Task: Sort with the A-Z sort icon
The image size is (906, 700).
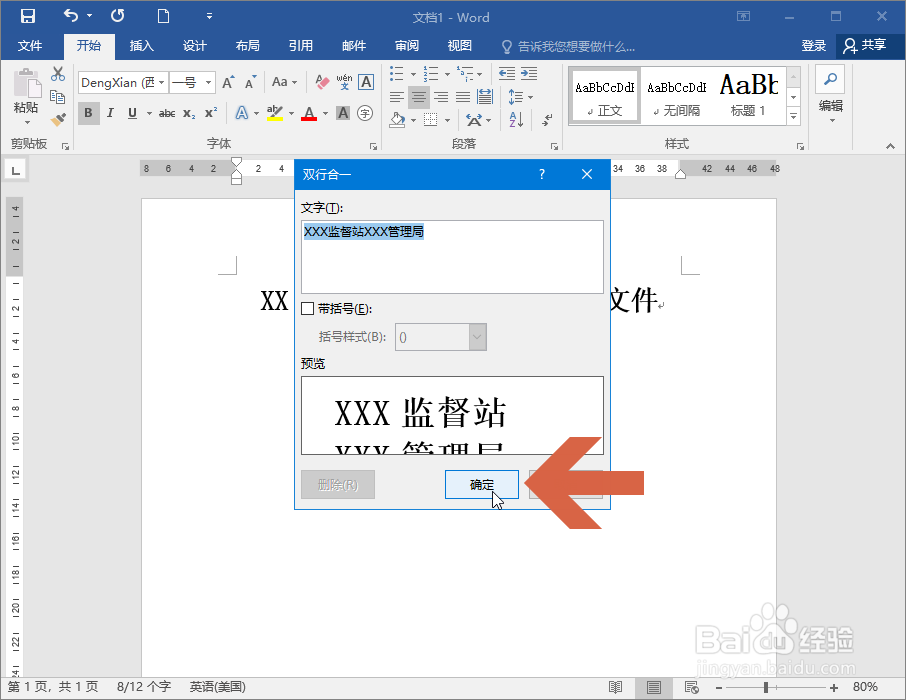Action: pyautogui.click(x=516, y=120)
